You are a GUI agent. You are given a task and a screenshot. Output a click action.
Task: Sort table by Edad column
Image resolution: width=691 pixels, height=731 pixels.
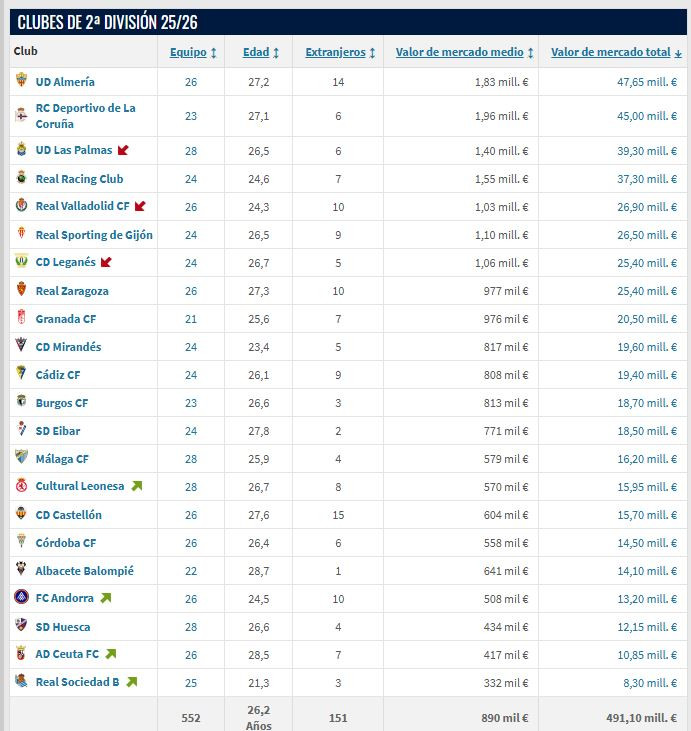click(261, 52)
